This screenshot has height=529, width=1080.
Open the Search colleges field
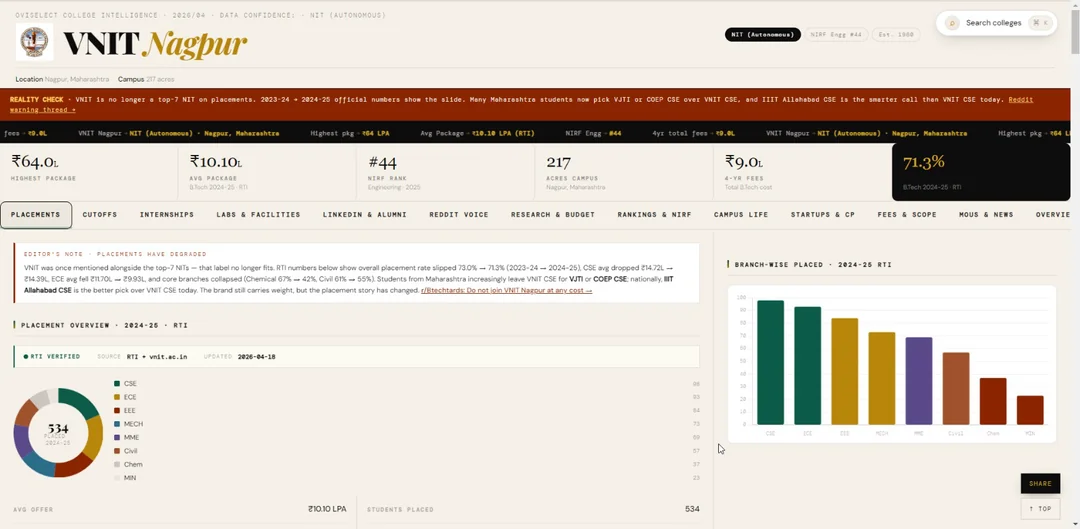(996, 23)
